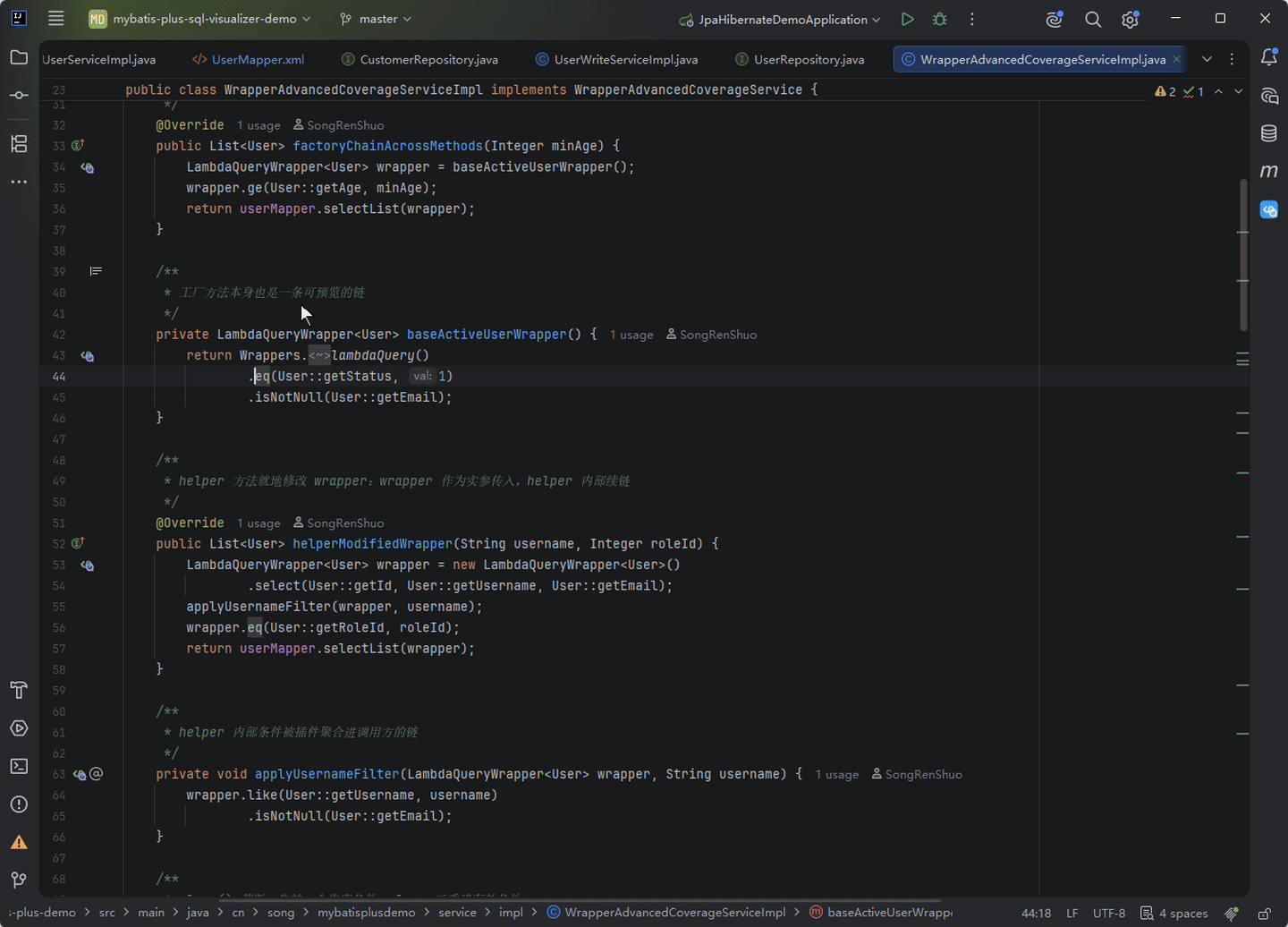Open the Build hammer tool window

click(19, 690)
